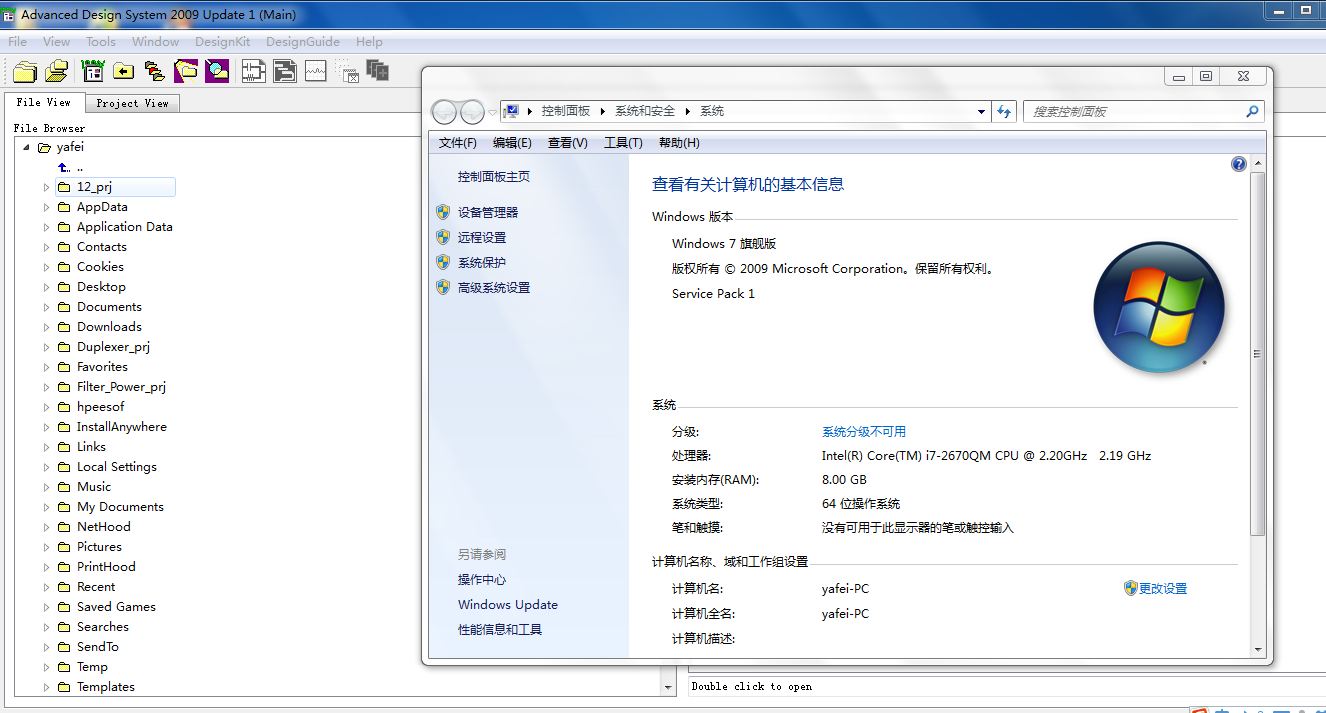The height and width of the screenshot is (713, 1326).
Task: Click the View Startup Directory toolbar icon
Action: coord(93,71)
